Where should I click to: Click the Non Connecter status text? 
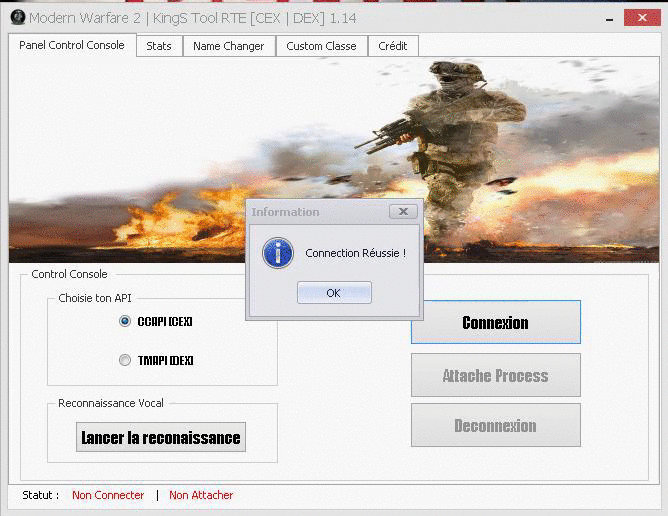click(x=108, y=495)
